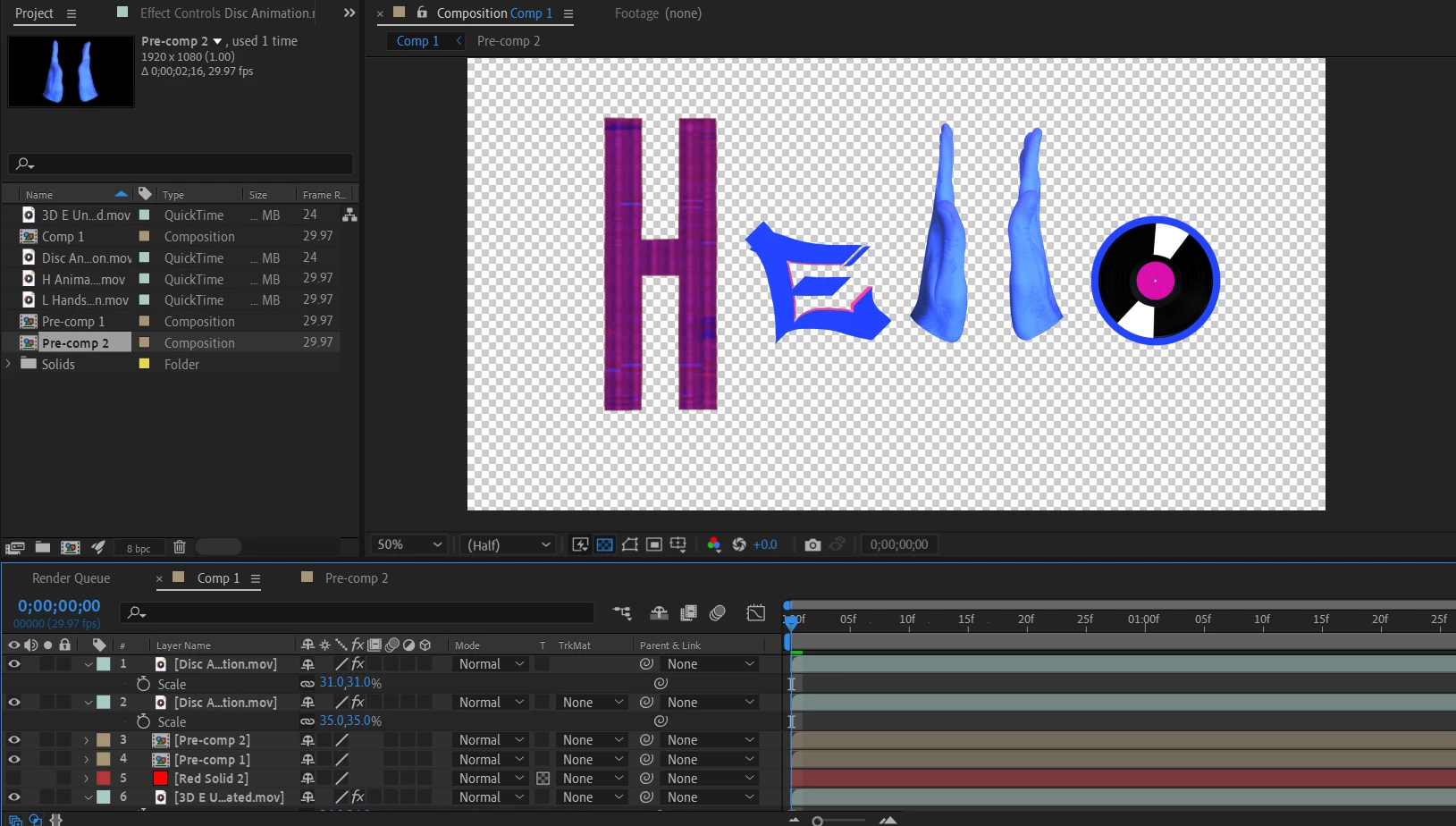Enable Frame Blending for timeline layers
Viewport: 1456px width, 826px height.
[688, 613]
